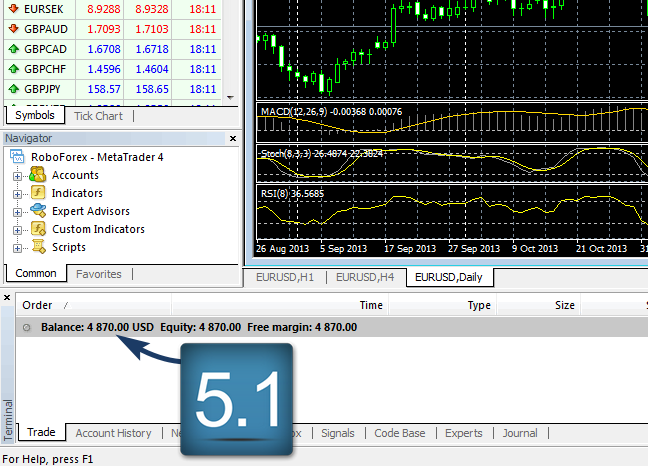Open the Account History terminal tab
This screenshot has width=648, height=466.
coord(113,433)
